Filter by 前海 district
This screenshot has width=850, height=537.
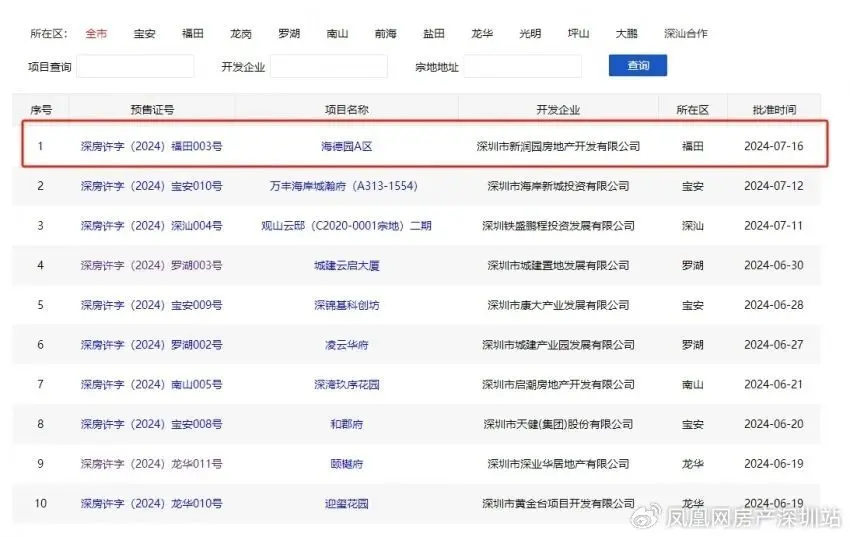(385, 34)
